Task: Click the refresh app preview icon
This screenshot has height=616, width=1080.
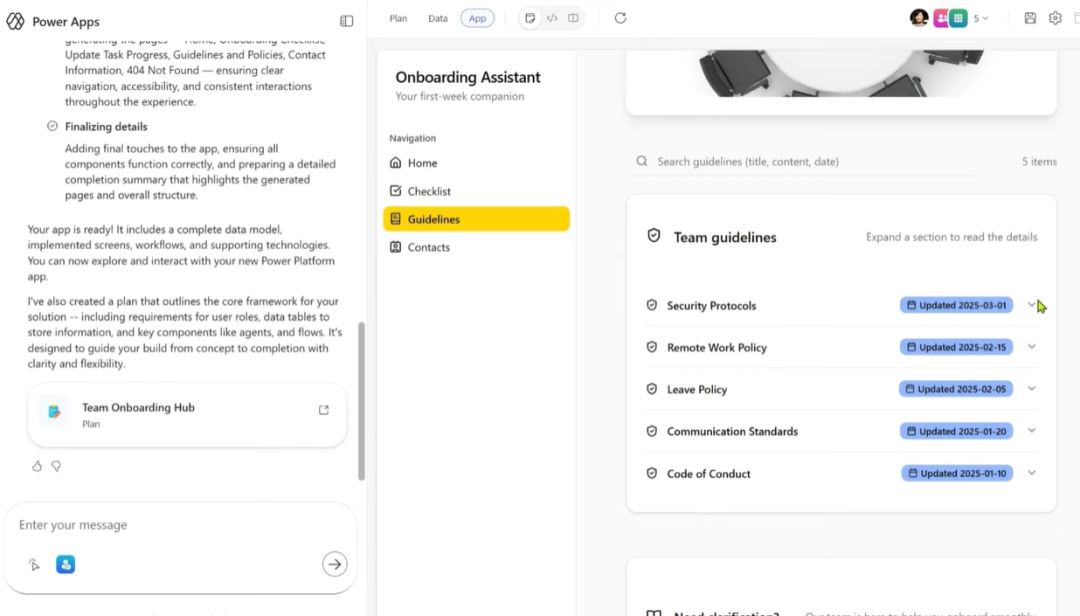Action: point(620,18)
